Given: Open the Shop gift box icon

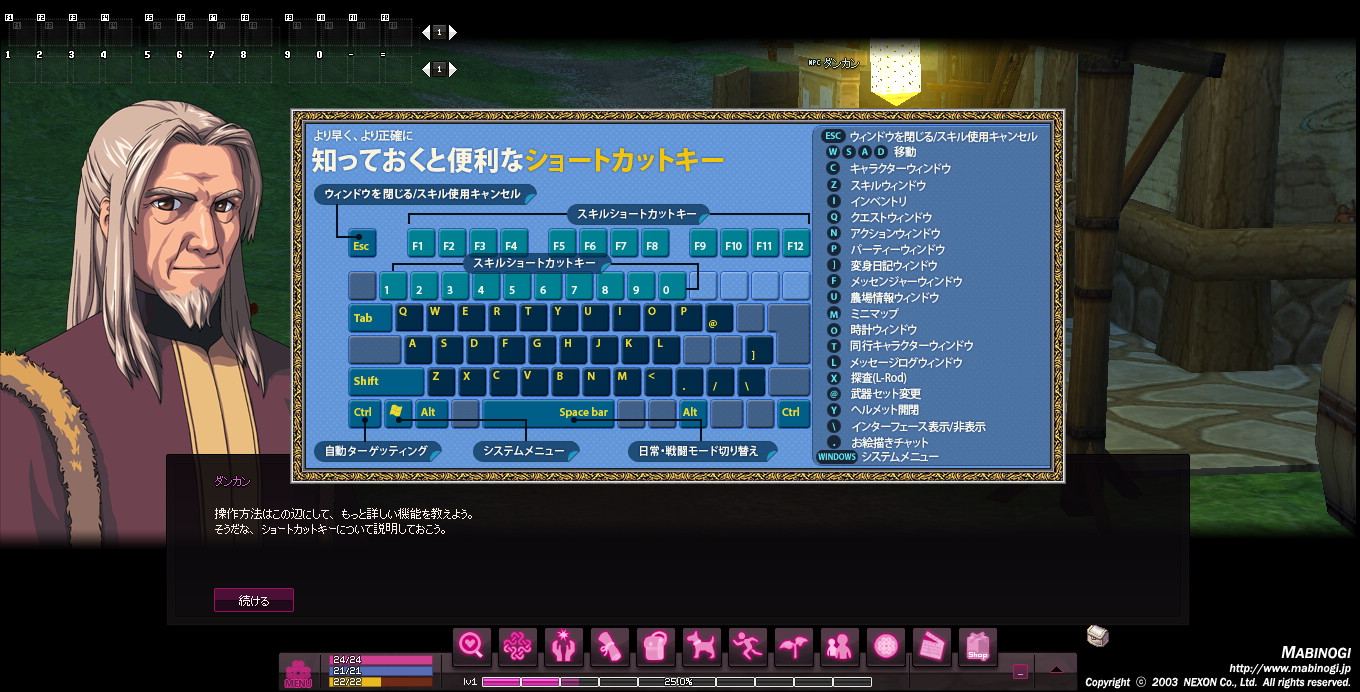Looking at the screenshot, I should pos(978,646).
